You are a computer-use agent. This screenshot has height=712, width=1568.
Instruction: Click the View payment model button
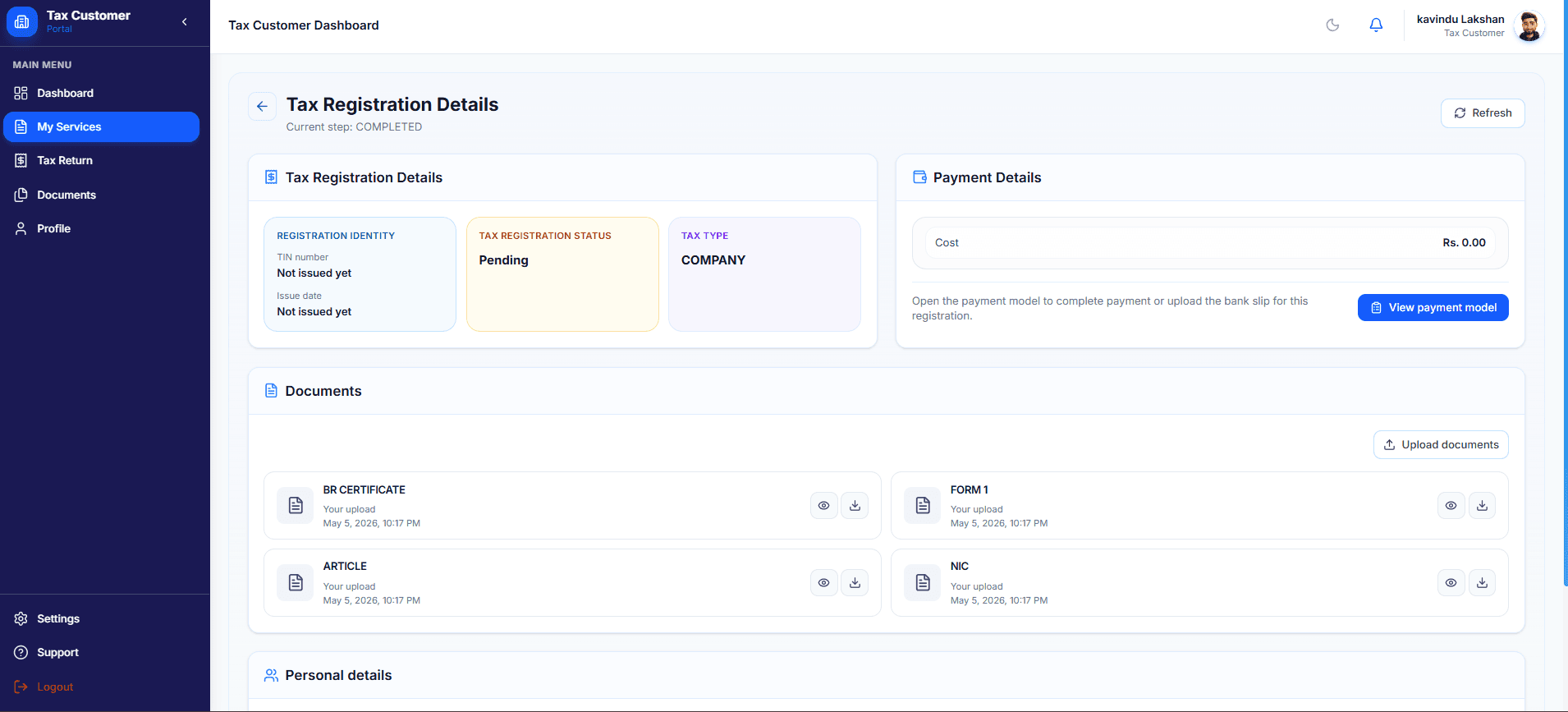pos(1433,308)
